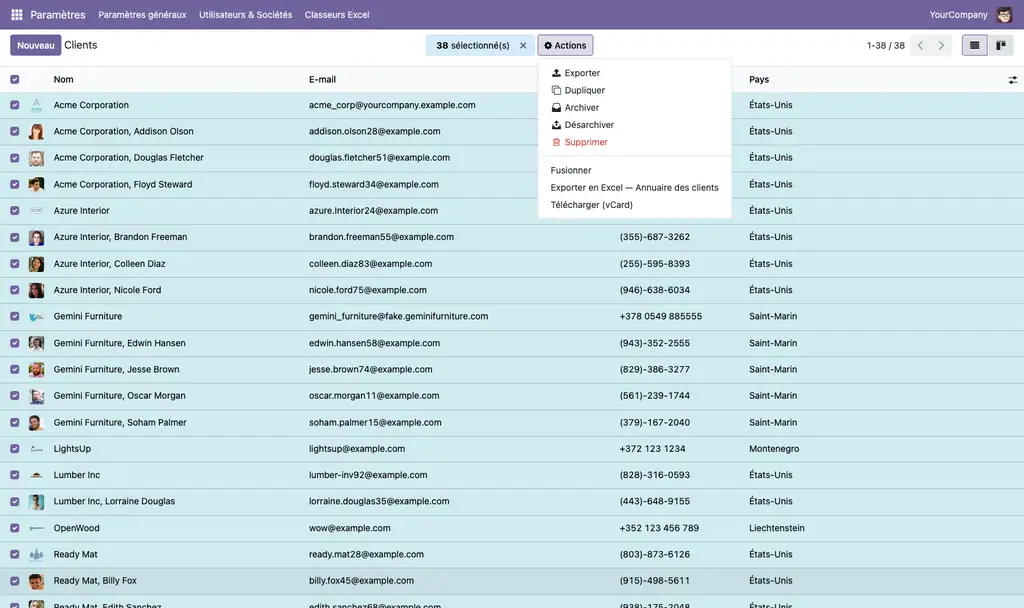The height and width of the screenshot is (608, 1024).
Task: Uncheck Ready Mat, Billy Fox checkbox
Action: [x=14, y=581]
